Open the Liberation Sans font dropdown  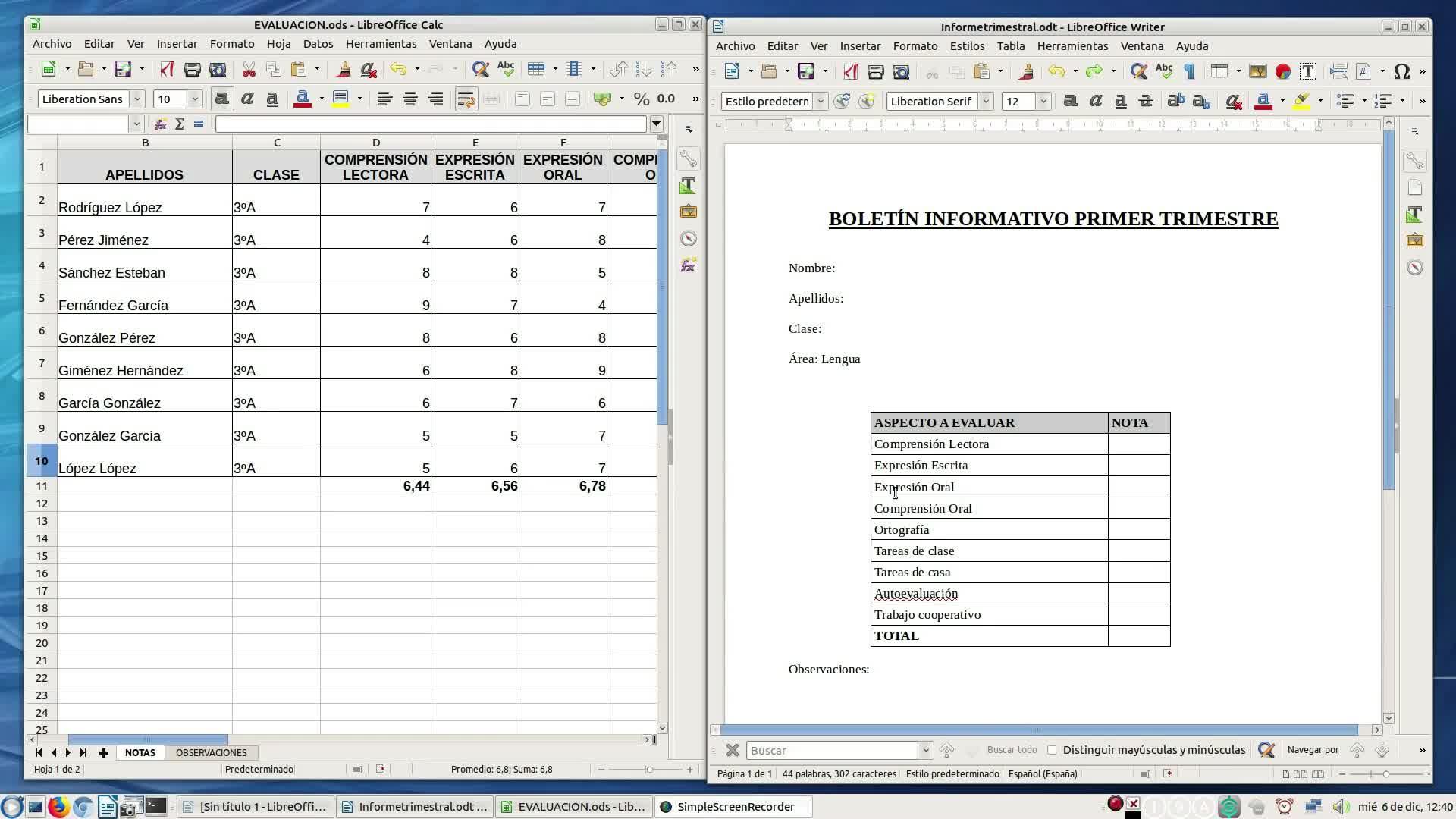point(137,99)
